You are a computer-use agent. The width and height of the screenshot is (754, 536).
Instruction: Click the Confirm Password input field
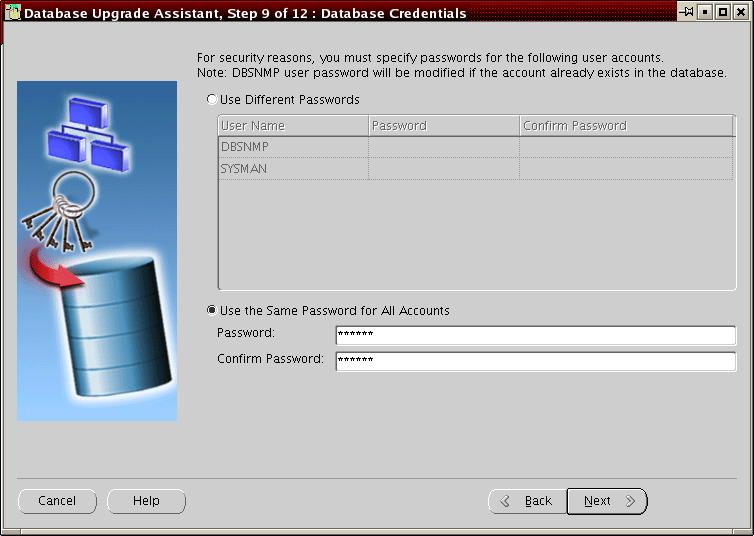[535, 361]
